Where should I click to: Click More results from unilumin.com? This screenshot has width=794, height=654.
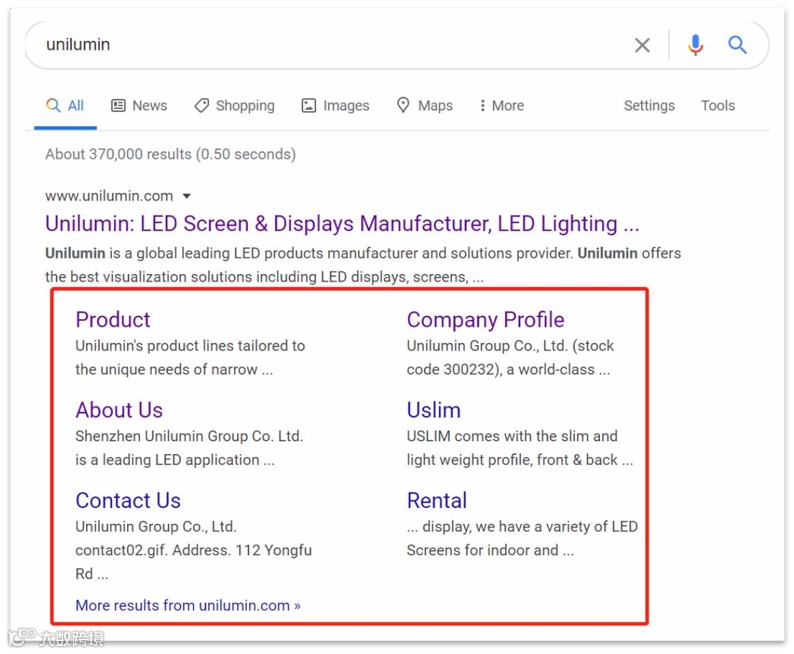[x=188, y=605]
